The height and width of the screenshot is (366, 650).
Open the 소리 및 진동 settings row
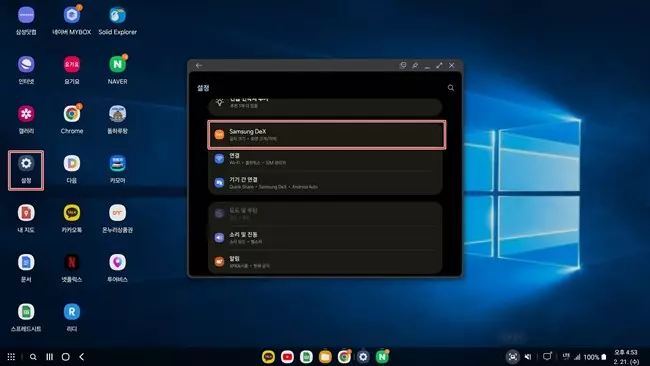[x=325, y=238]
